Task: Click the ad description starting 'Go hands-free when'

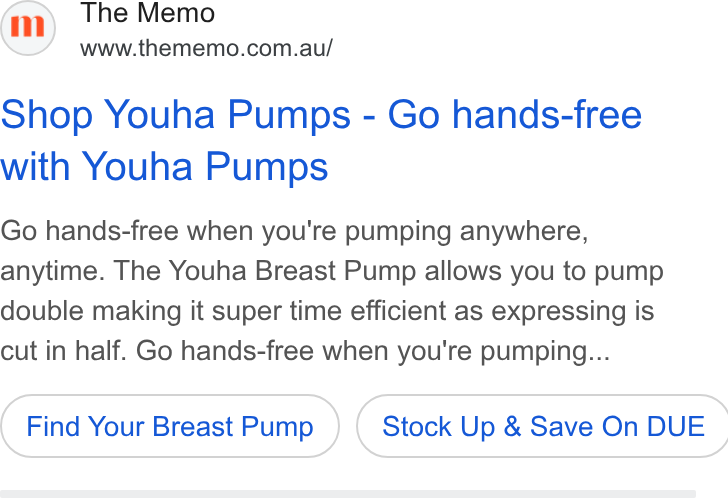Action: (x=332, y=291)
